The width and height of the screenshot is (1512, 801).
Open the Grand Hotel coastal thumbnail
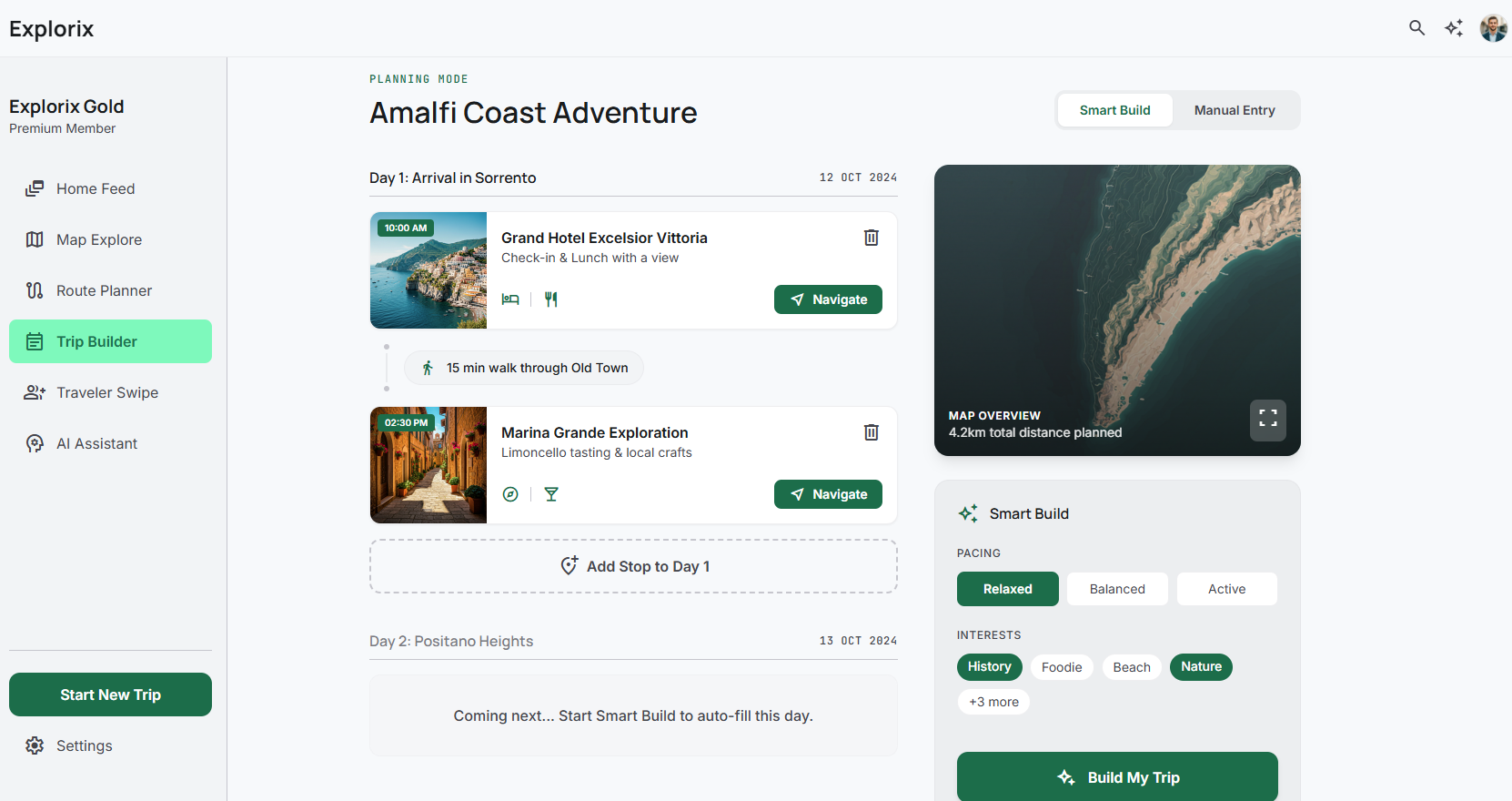pyautogui.click(x=428, y=270)
